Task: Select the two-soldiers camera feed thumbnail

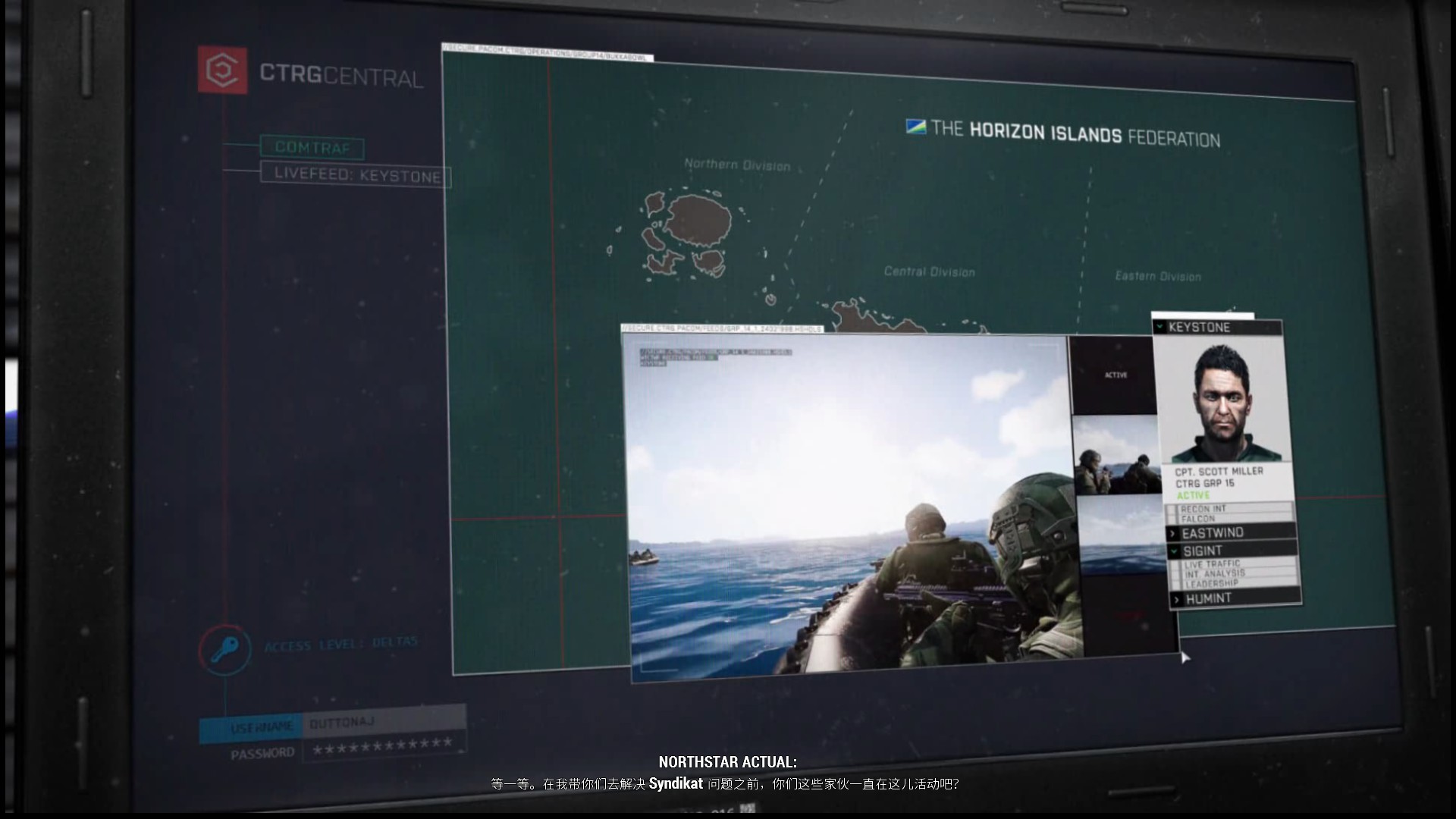Action: 1116,455
